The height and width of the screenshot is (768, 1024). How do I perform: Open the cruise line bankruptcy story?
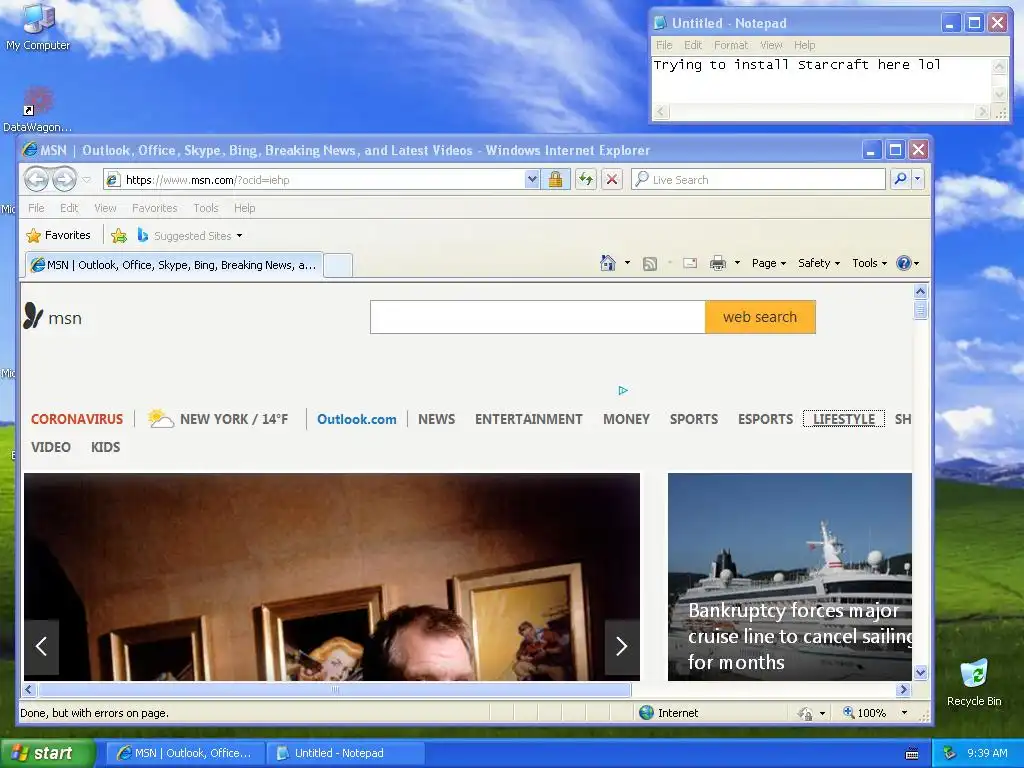coord(790,577)
